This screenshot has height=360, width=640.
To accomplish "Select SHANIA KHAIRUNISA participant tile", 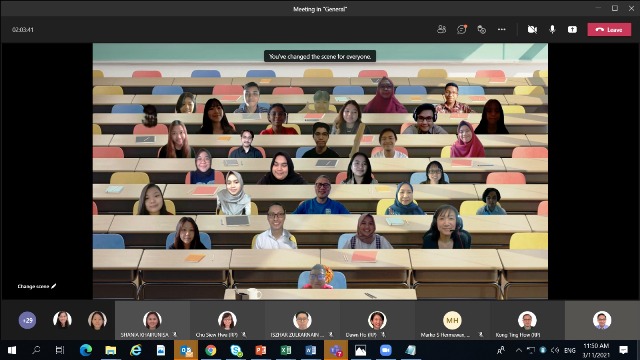I will 152,320.
